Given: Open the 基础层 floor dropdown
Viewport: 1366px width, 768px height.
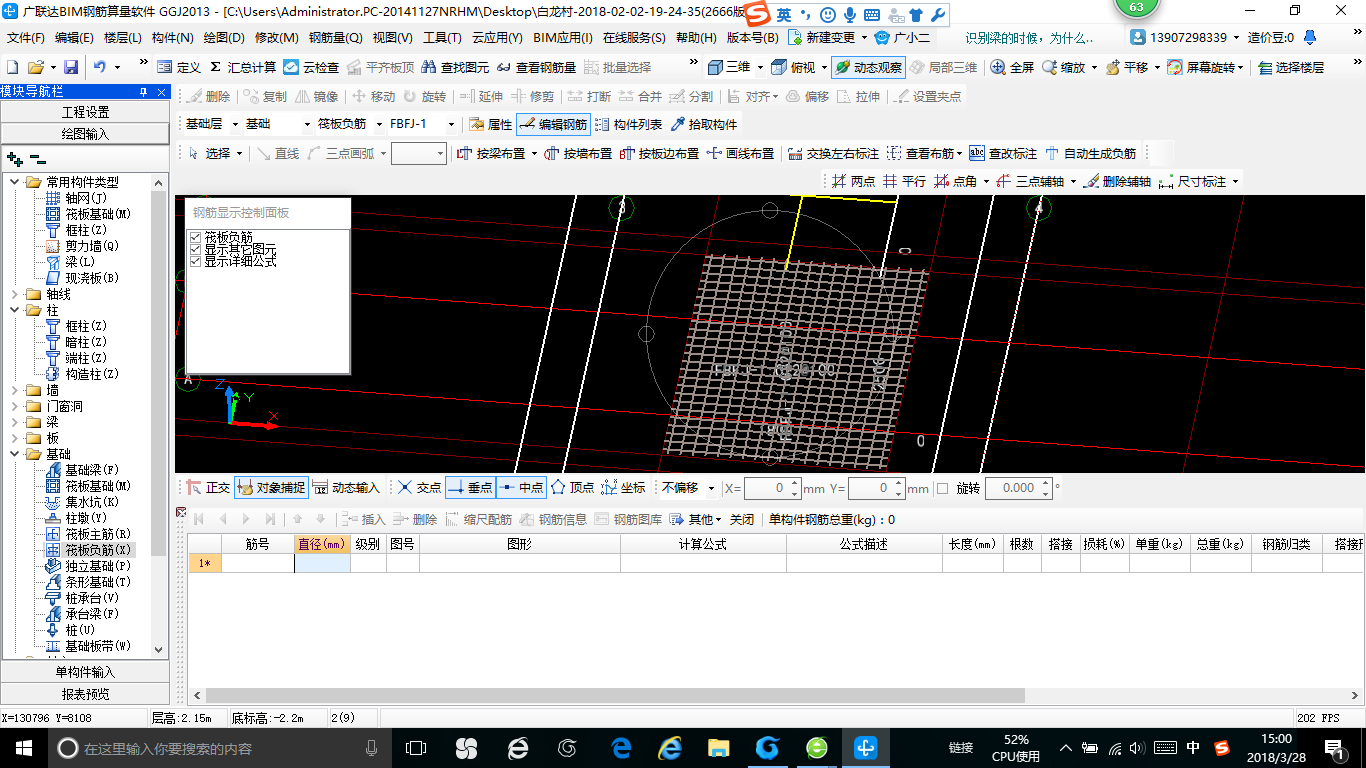Looking at the screenshot, I should (235, 124).
